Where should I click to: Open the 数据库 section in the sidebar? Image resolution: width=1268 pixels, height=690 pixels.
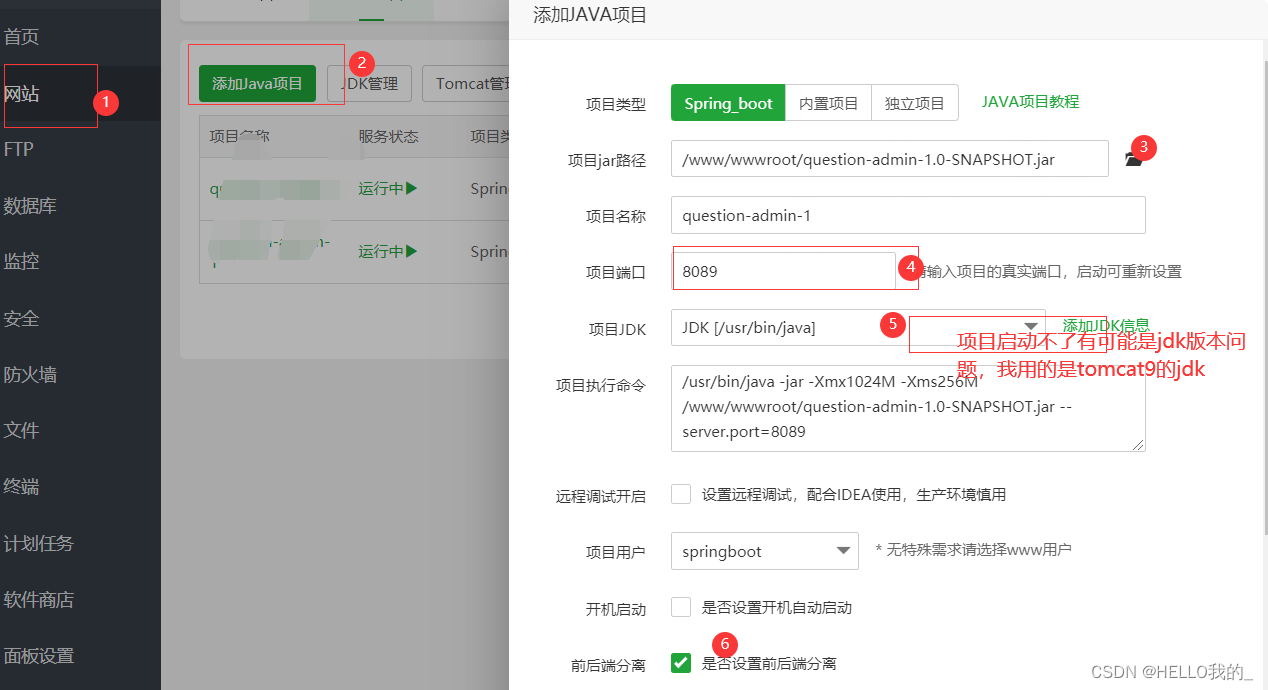point(30,205)
